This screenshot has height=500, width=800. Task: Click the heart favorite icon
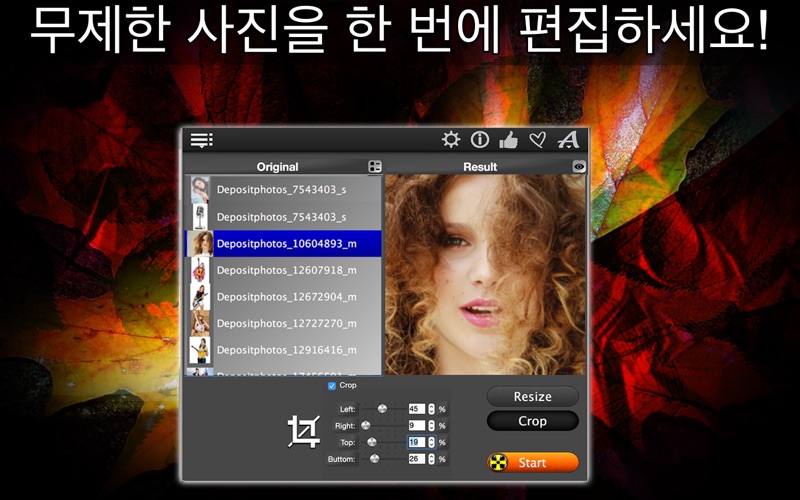(x=537, y=140)
